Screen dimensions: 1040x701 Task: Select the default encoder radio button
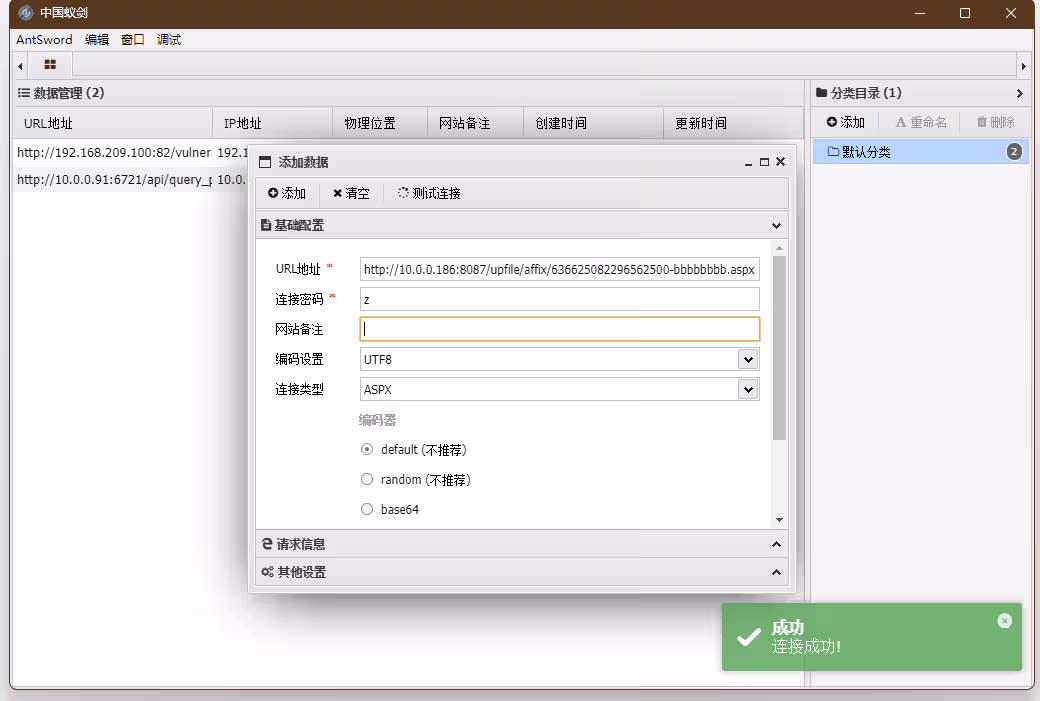[367, 450]
